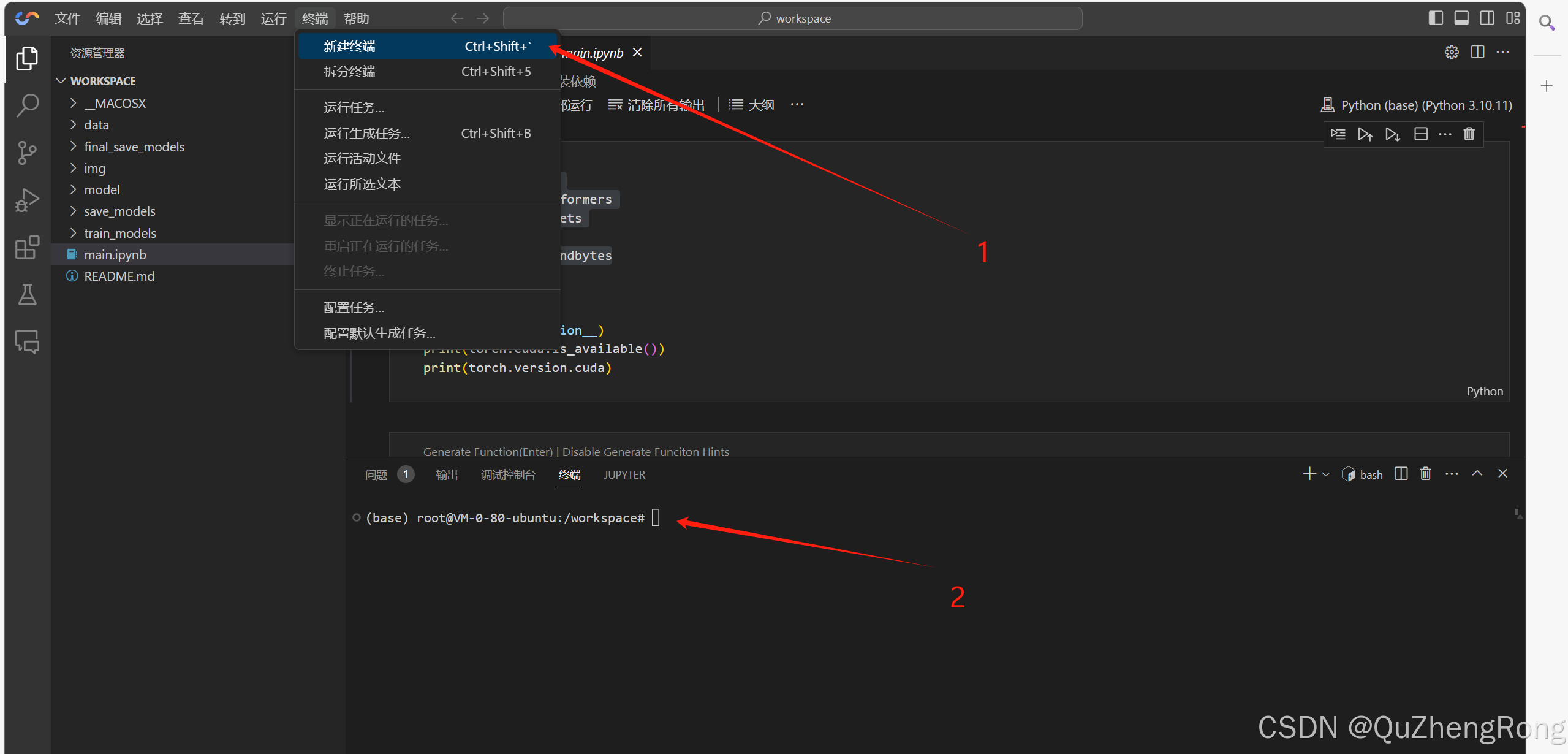Open the Testing flask view
Image resolution: width=1568 pixels, height=754 pixels.
coord(28,295)
